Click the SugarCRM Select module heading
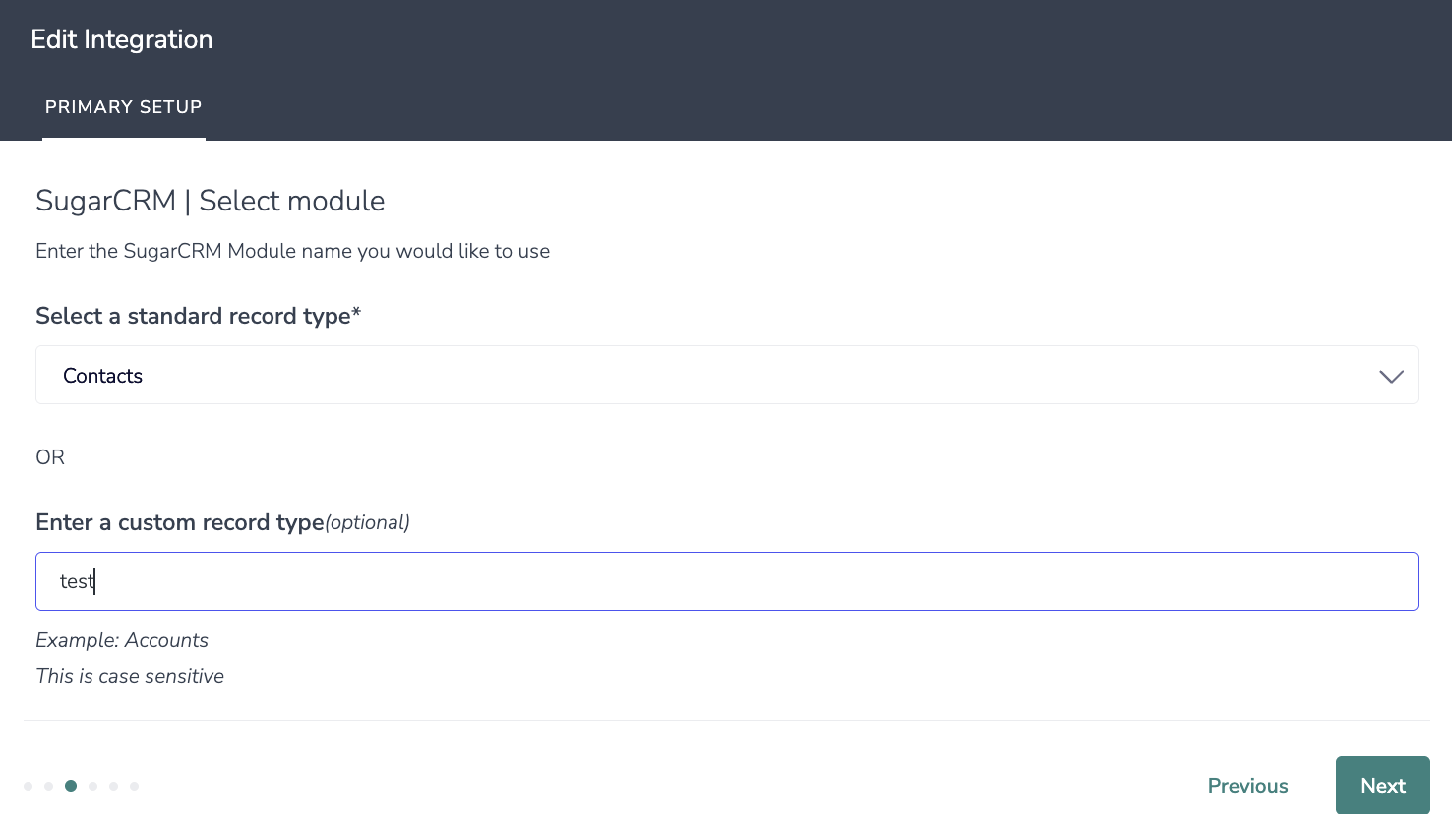 tap(211, 201)
